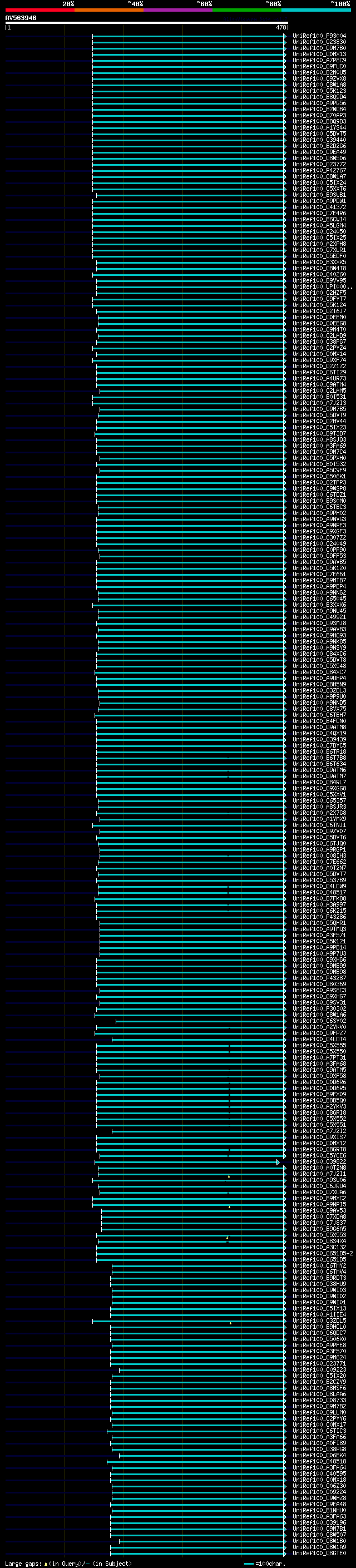Image resolution: width=356 pixels, height=1568 pixels.
Task: Select hit label UniRef100_A3F571
Action: click(319, 936)
